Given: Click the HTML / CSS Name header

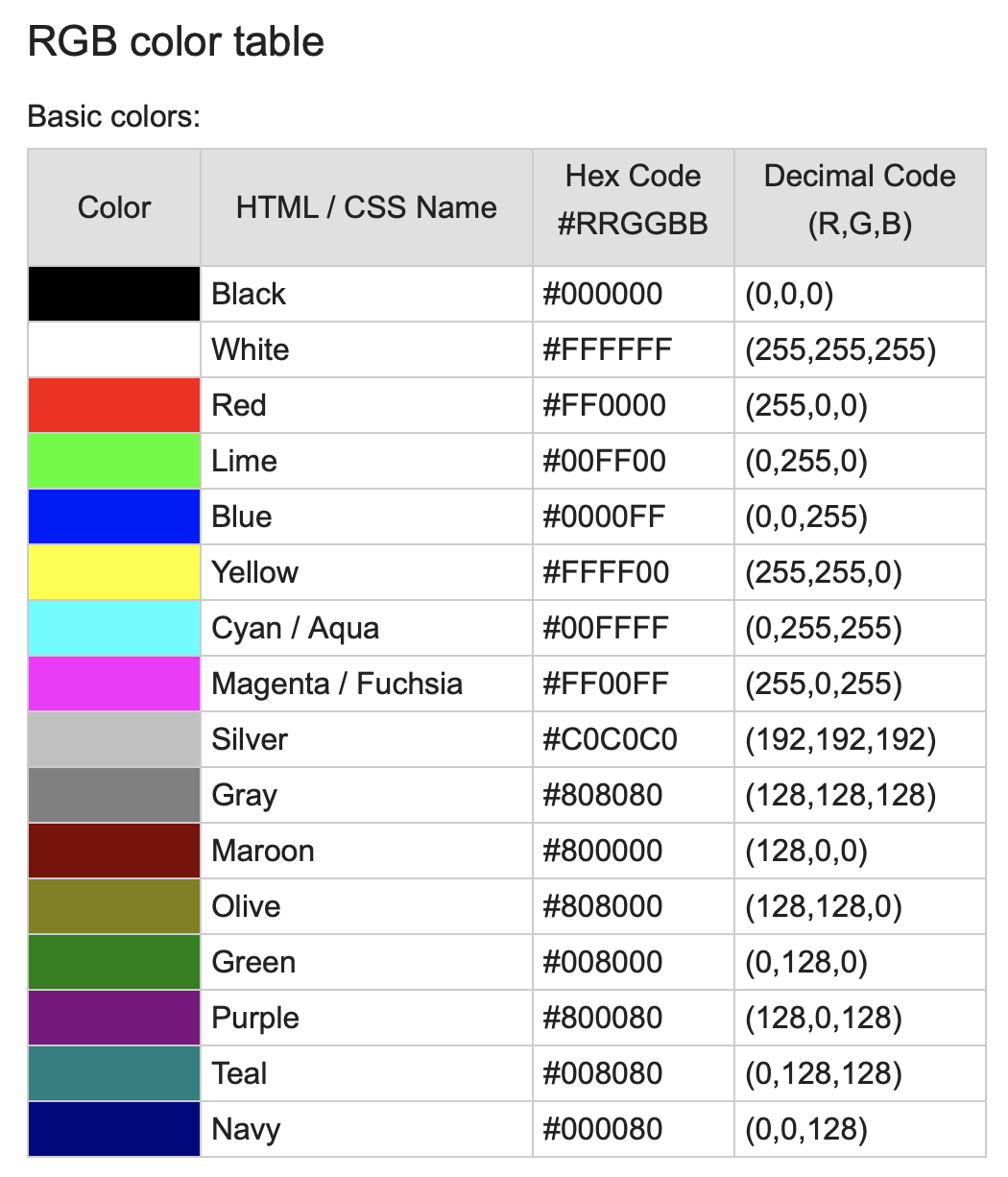Looking at the screenshot, I should pyautogui.click(x=367, y=207).
